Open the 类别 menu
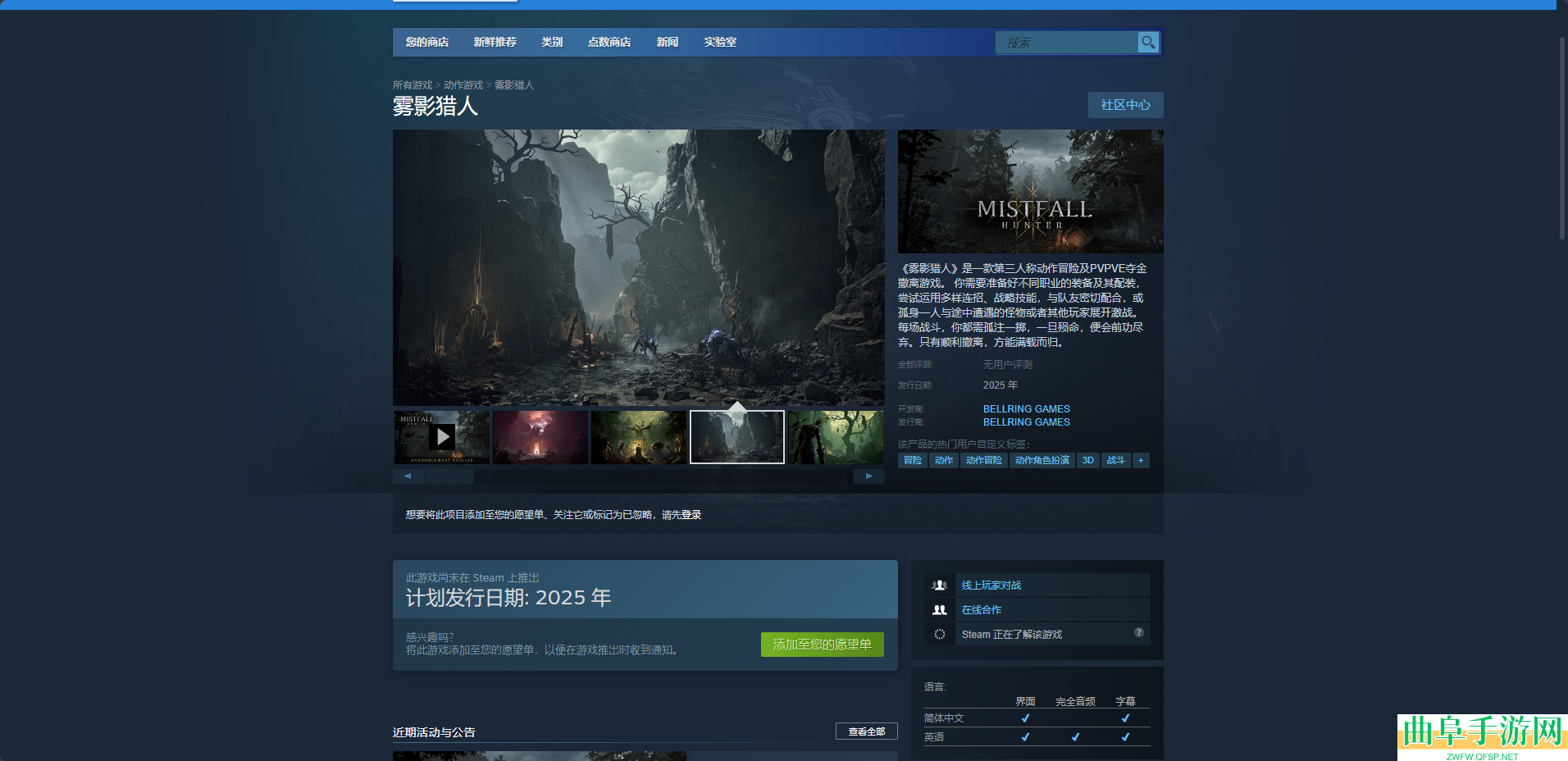Image resolution: width=1568 pixels, height=761 pixels. [x=553, y=42]
